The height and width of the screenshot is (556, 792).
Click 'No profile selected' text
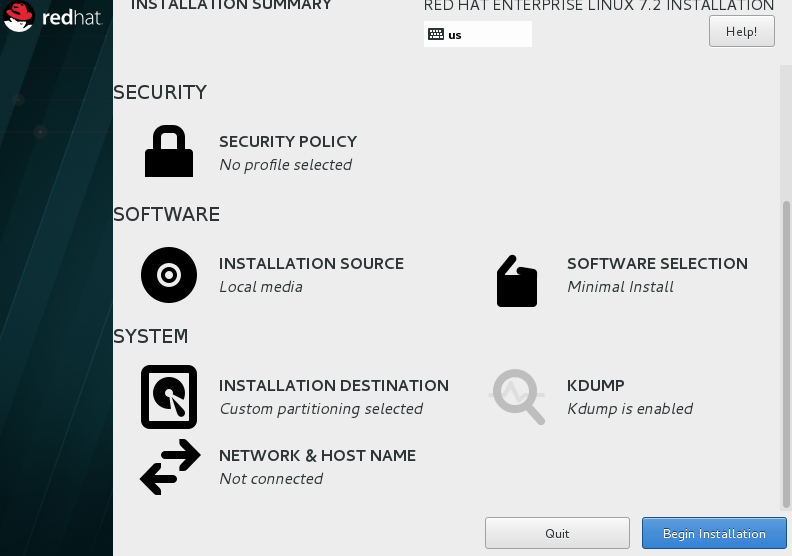[285, 165]
